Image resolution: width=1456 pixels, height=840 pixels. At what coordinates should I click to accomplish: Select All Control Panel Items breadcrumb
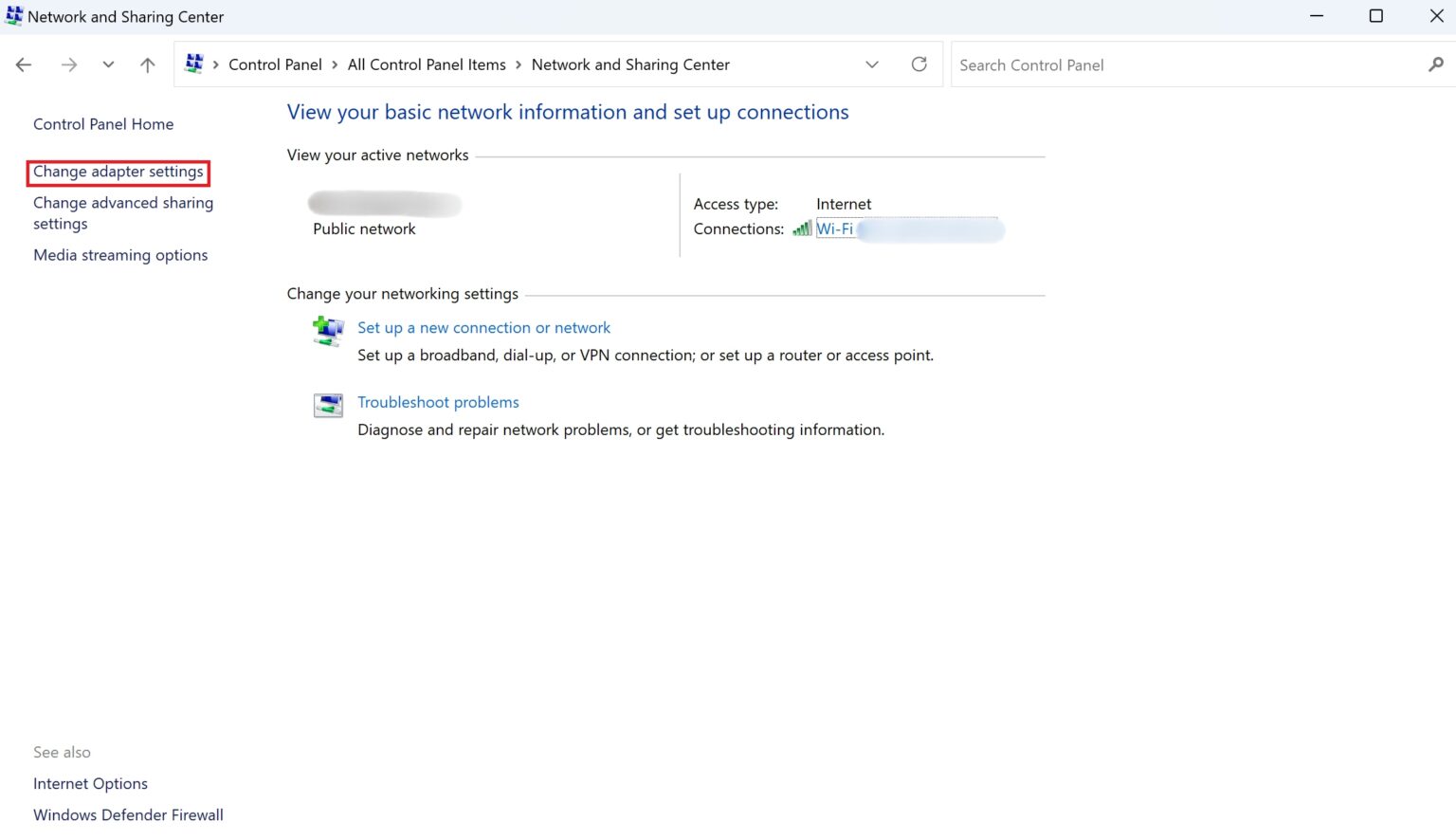point(427,64)
